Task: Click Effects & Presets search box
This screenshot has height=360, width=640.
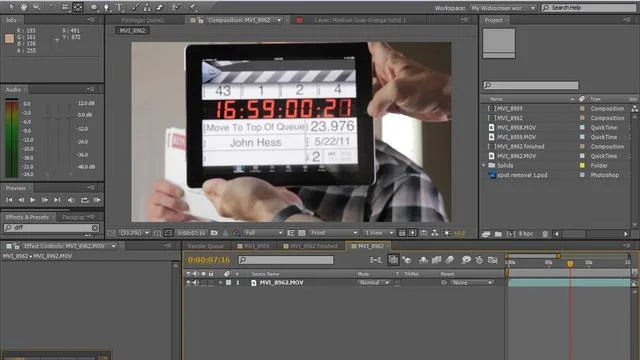Action: (50, 228)
